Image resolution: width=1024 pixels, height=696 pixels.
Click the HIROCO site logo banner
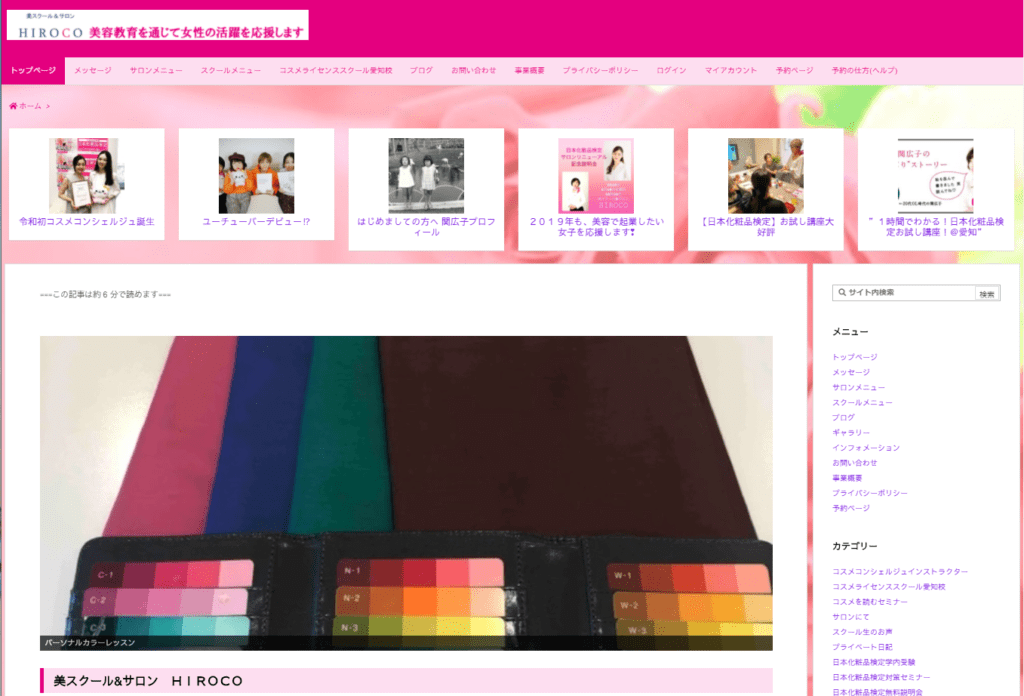pyautogui.click(x=157, y=25)
